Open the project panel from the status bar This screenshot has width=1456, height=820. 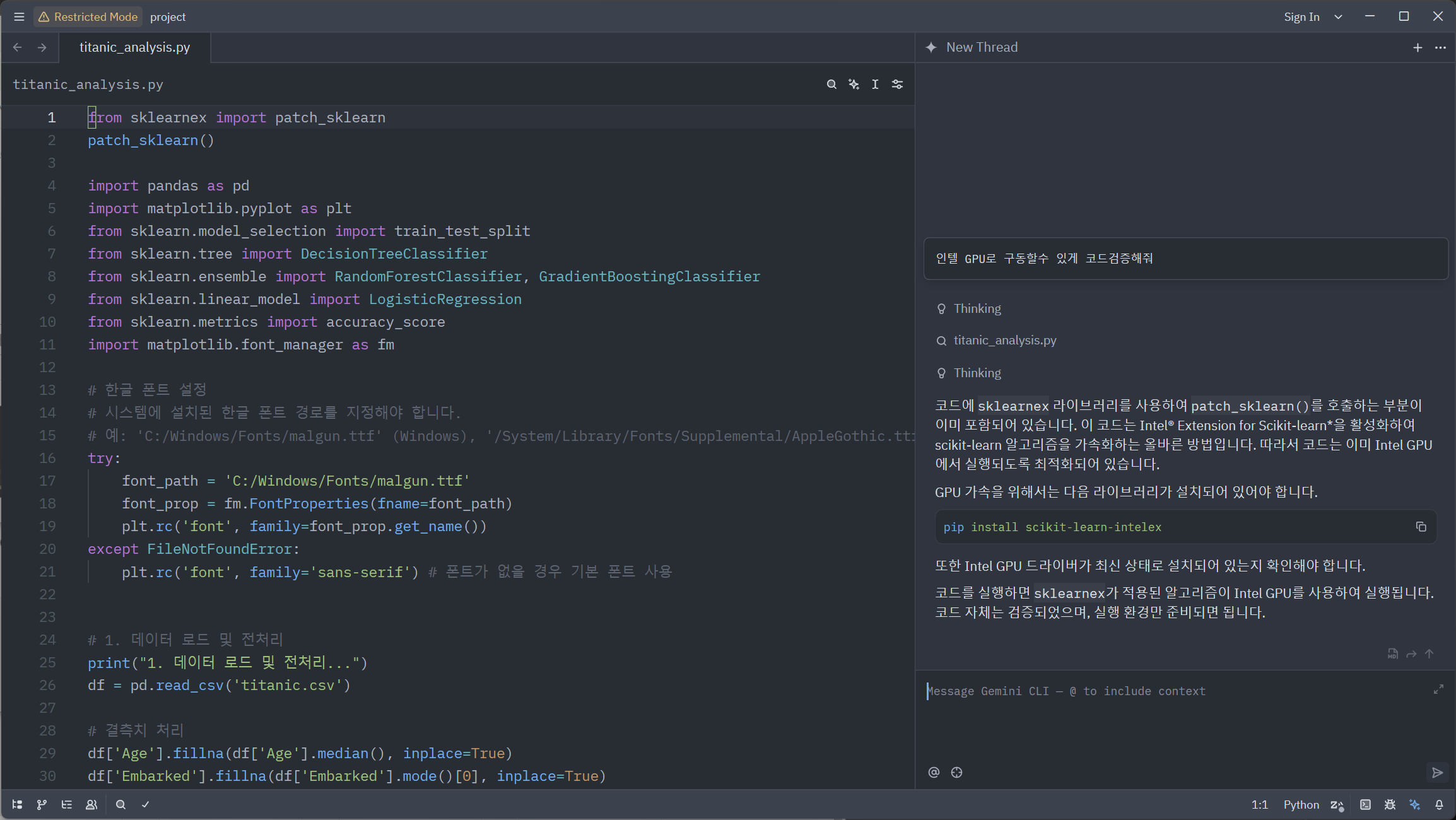click(17, 804)
